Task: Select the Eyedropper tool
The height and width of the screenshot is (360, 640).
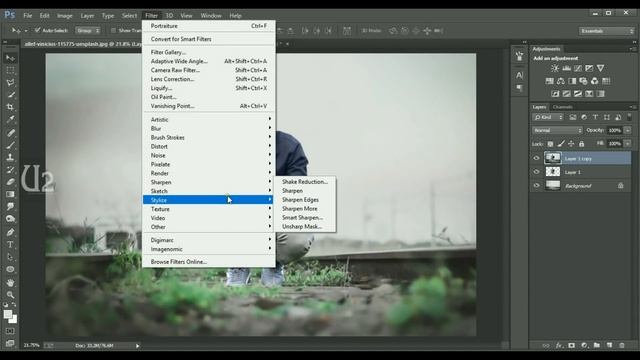Action: 10,120
